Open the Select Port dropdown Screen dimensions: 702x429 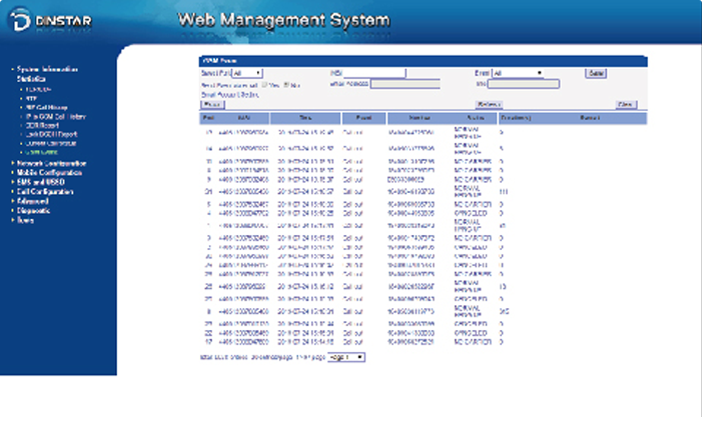click(247, 73)
